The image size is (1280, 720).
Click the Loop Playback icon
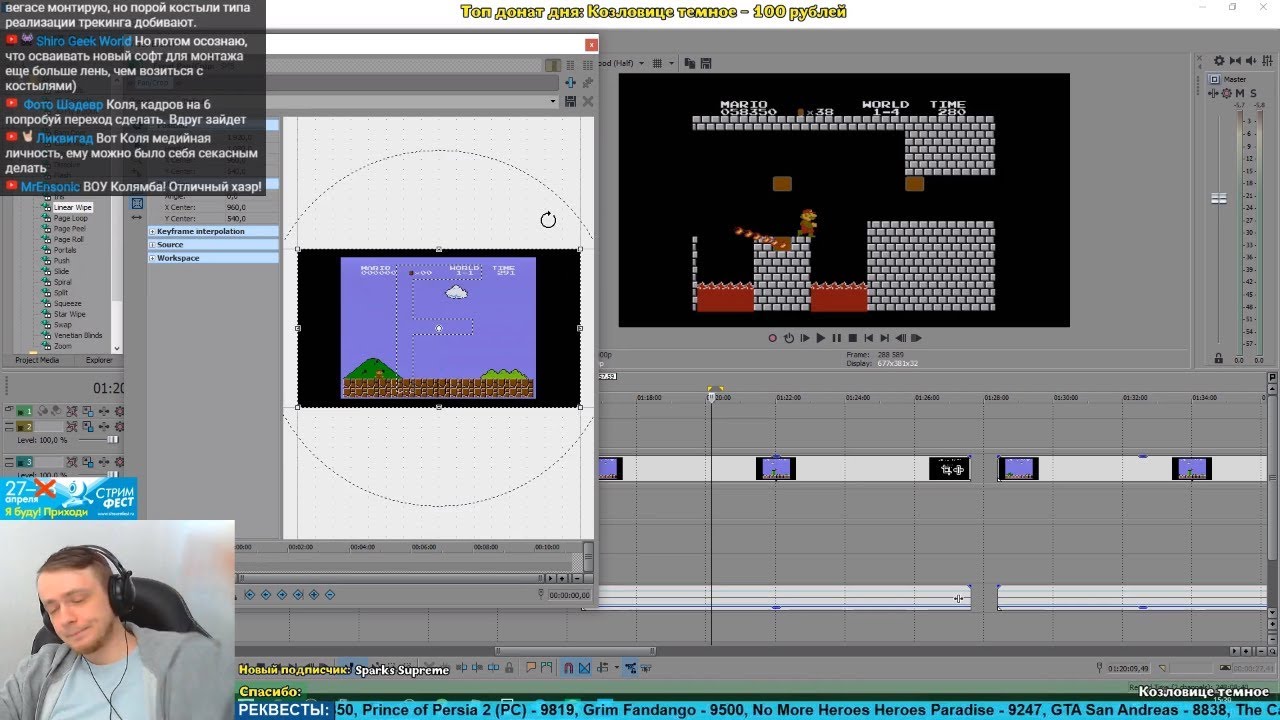pos(788,338)
